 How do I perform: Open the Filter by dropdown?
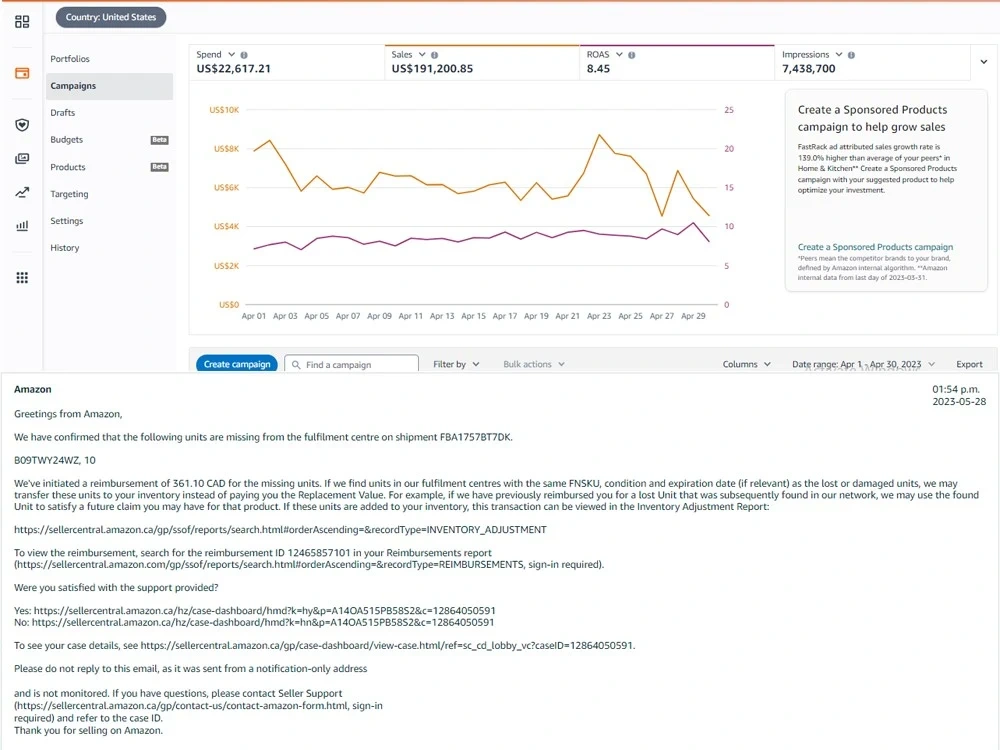456,364
